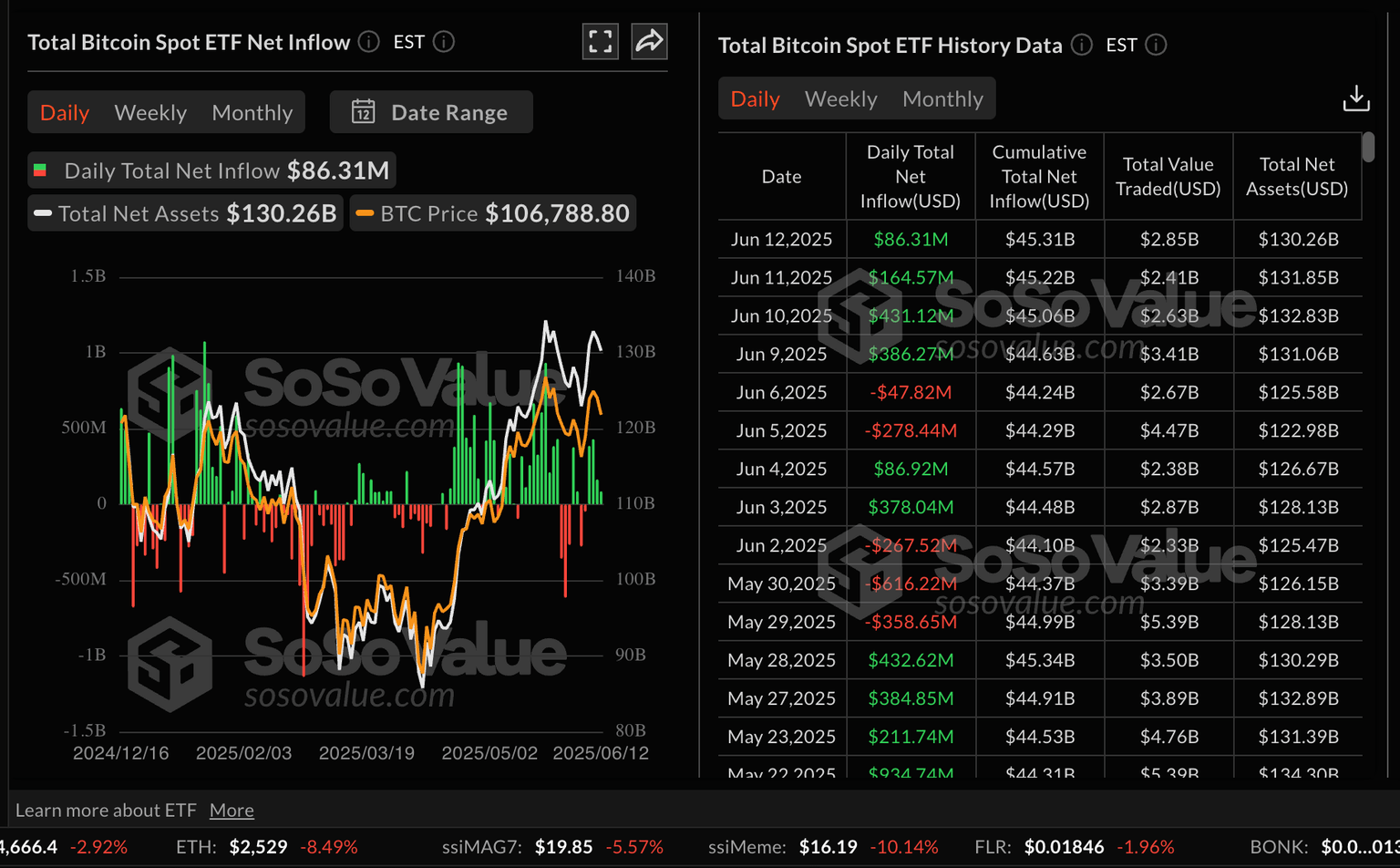
Task: Open info icon beside Total Bitcoin Spot ETF Net Inflow title
Action: [369, 42]
